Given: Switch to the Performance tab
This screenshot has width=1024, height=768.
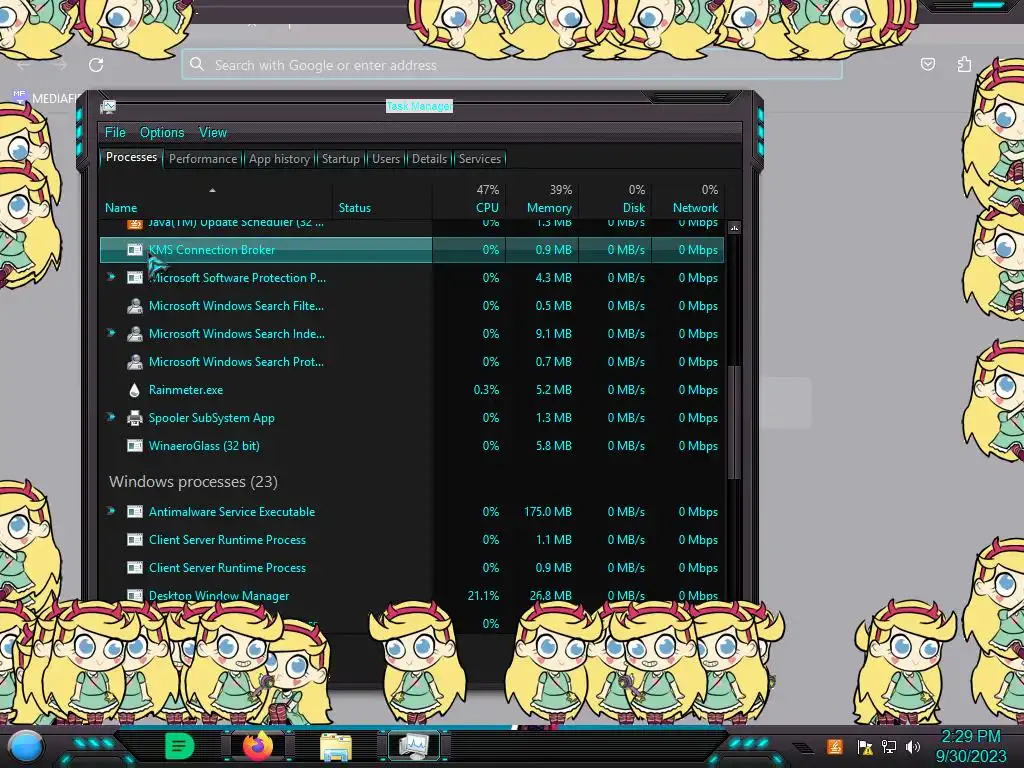Looking at the screenshot, I should point(203,159).
